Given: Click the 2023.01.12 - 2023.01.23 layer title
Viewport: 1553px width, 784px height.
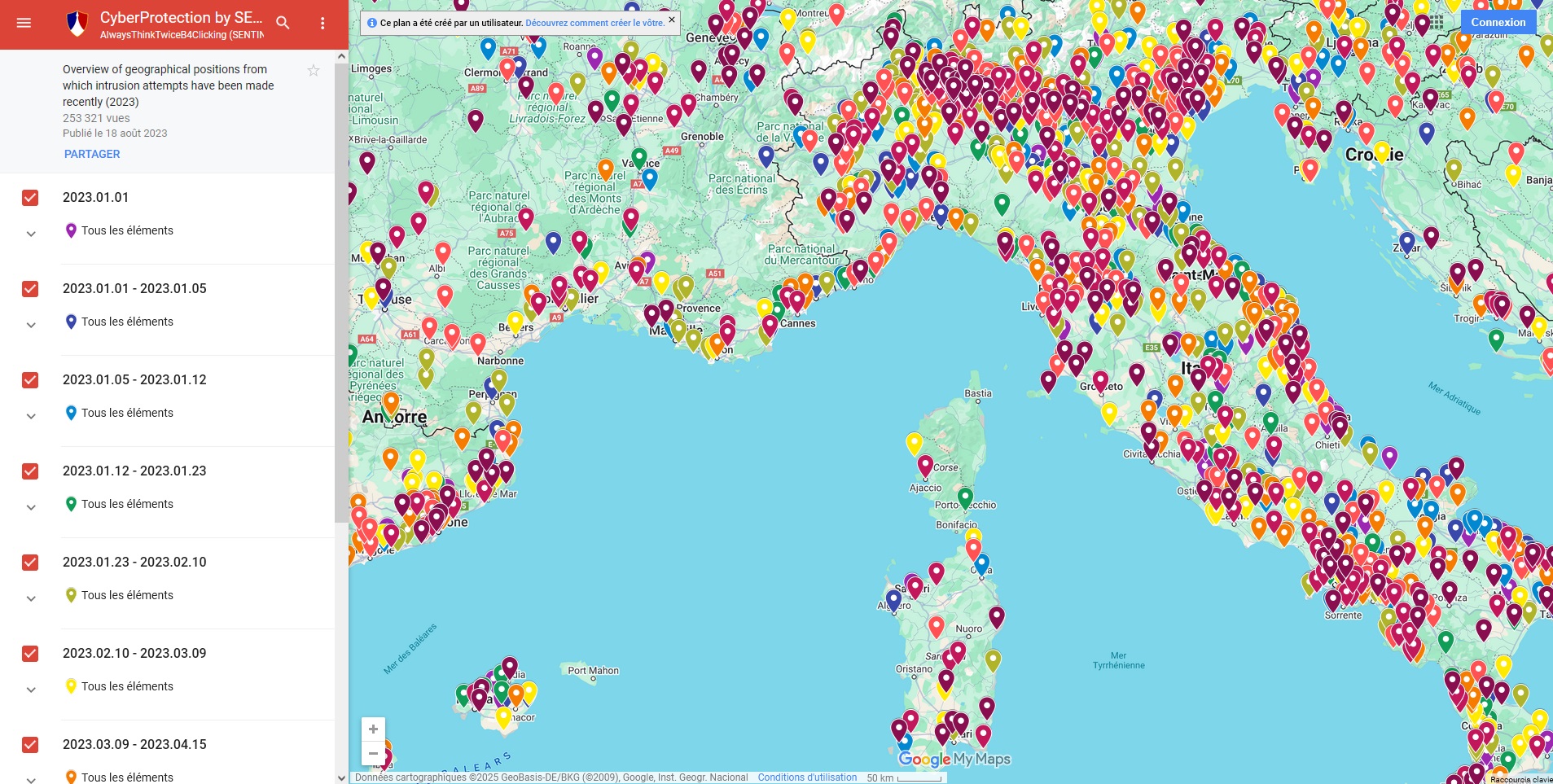Looking at the screenshot, I should tap(134, 471).
